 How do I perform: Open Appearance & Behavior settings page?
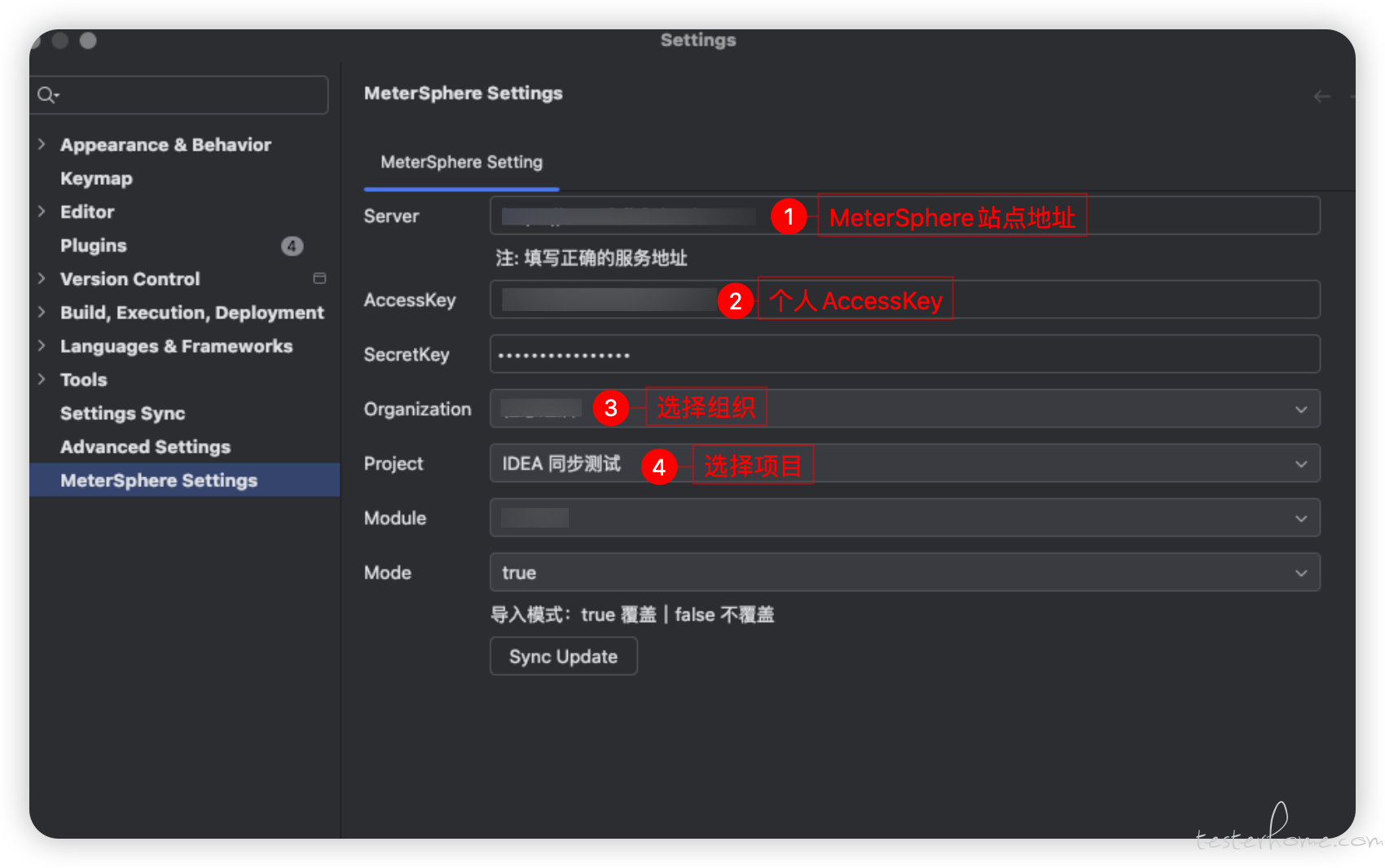(x=165, y=145)
